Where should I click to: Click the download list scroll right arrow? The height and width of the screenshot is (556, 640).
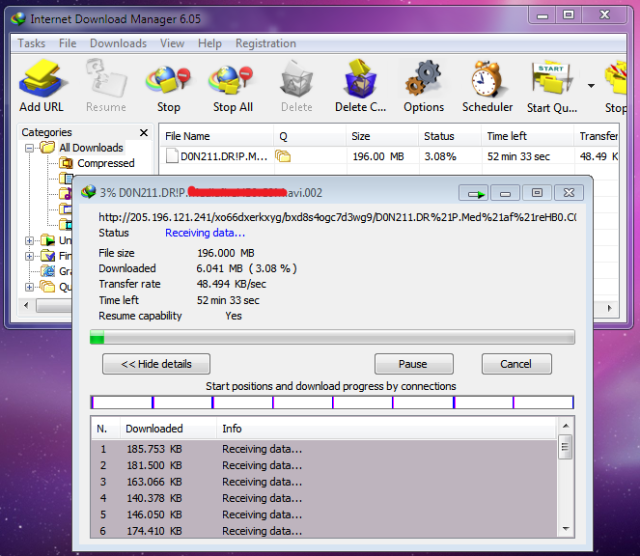pos(609,308)
